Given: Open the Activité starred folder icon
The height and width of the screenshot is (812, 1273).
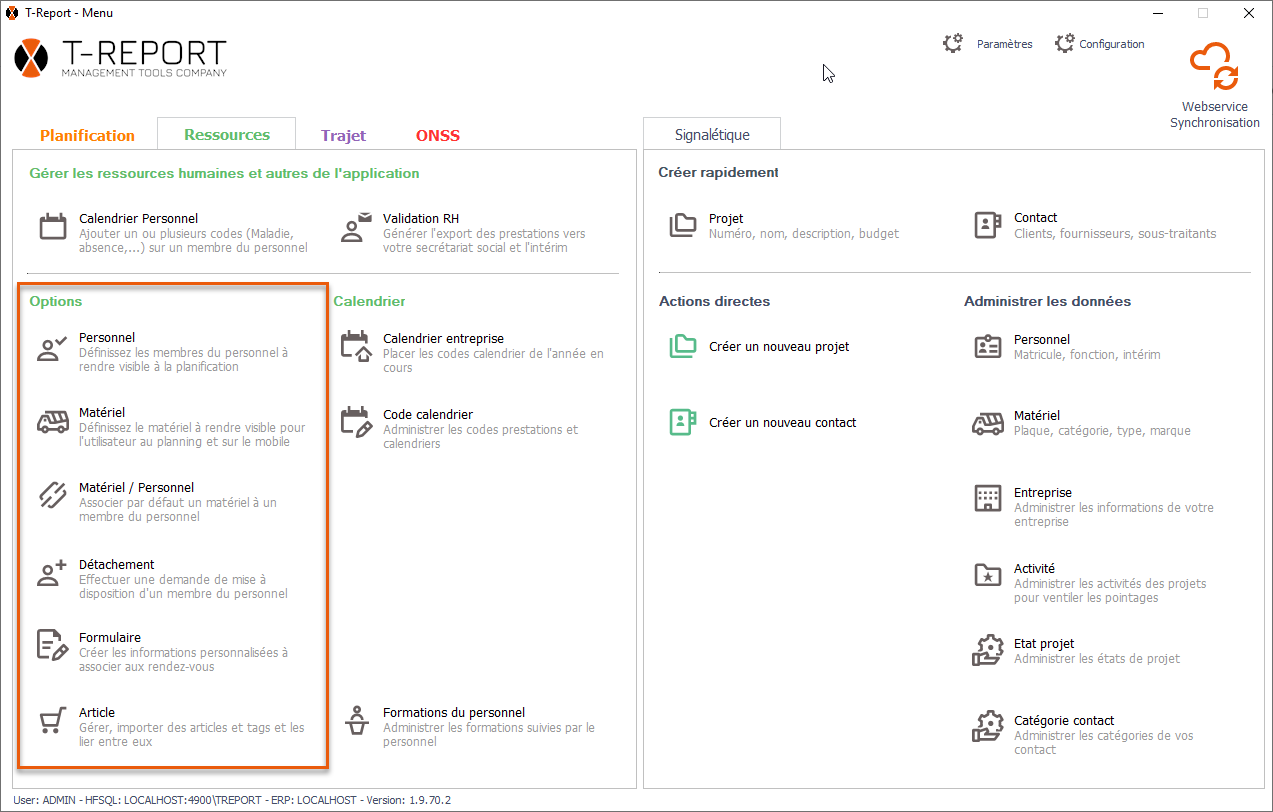Looking at the screenshot, I should [x=987, y=575].
